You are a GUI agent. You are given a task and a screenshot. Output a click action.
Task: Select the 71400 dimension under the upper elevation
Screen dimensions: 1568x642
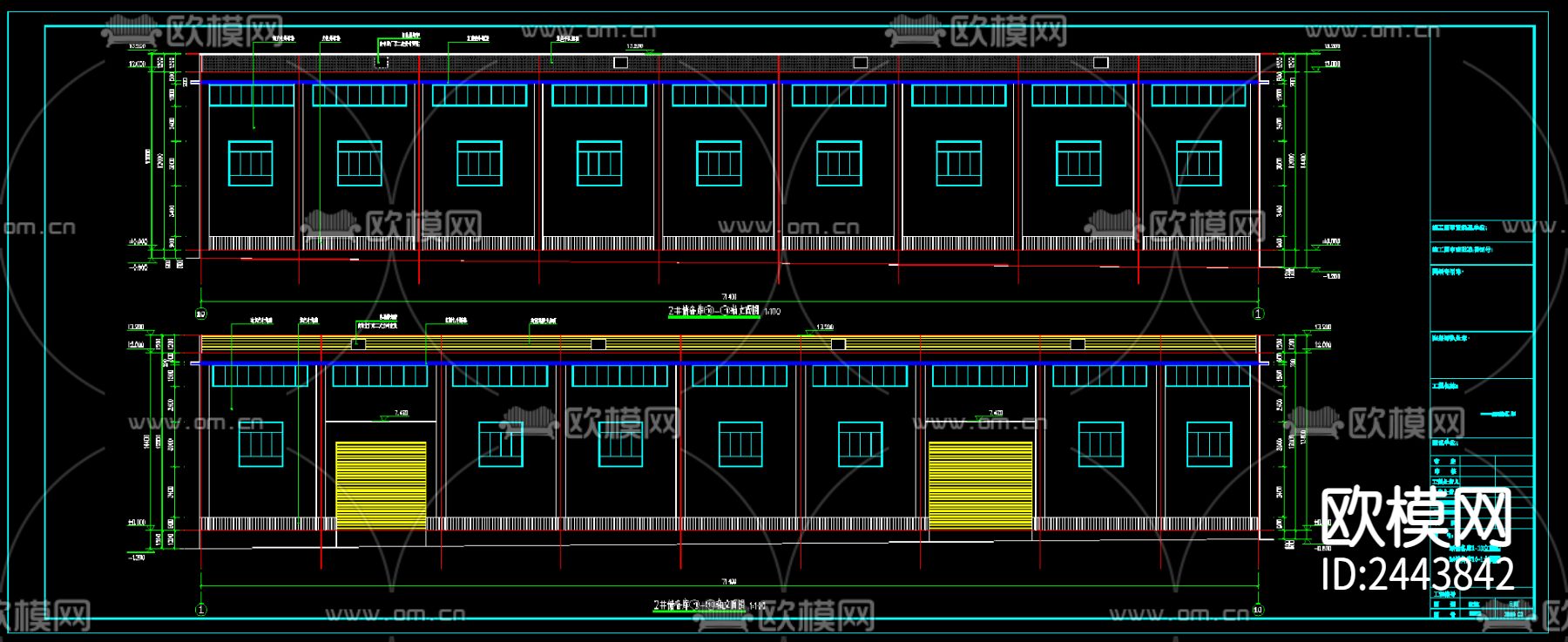729,297
